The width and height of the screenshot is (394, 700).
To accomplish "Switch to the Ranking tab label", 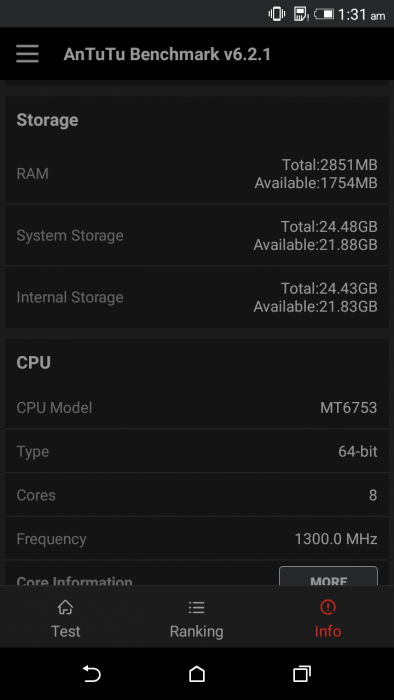I will [196, 631].
